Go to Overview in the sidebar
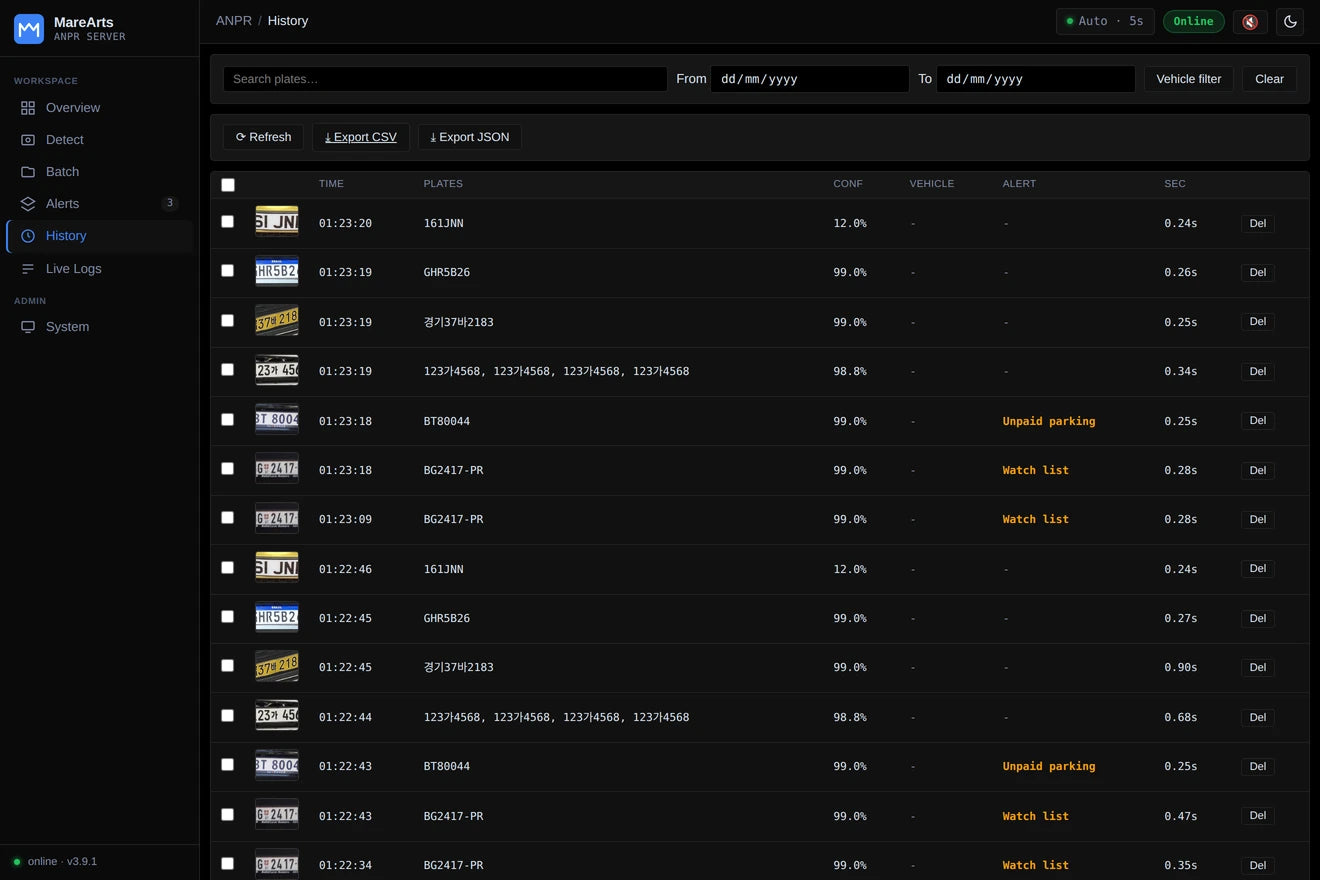1320x880 pixels. coord(100,108)
